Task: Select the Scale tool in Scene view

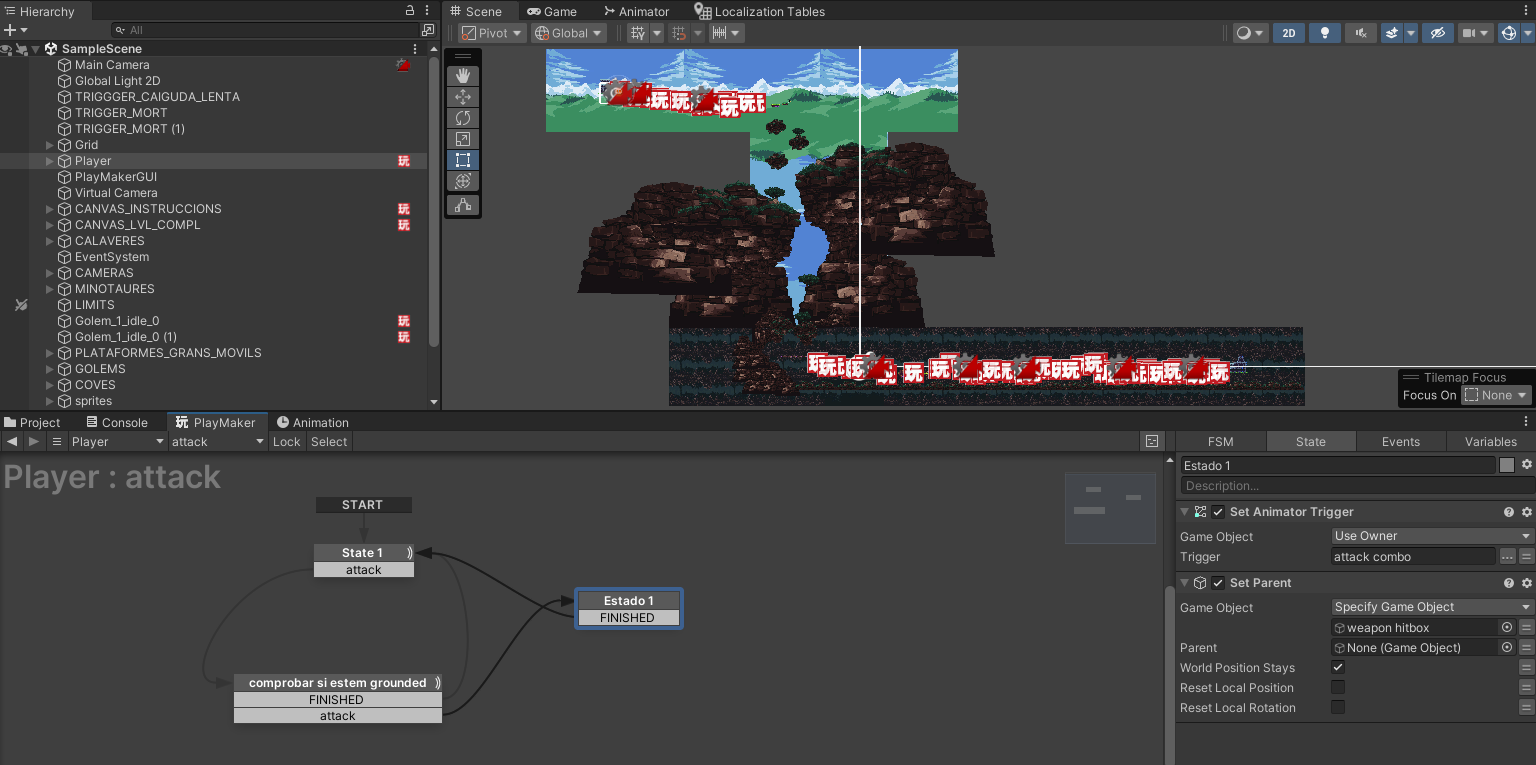Action: (462, 139)
